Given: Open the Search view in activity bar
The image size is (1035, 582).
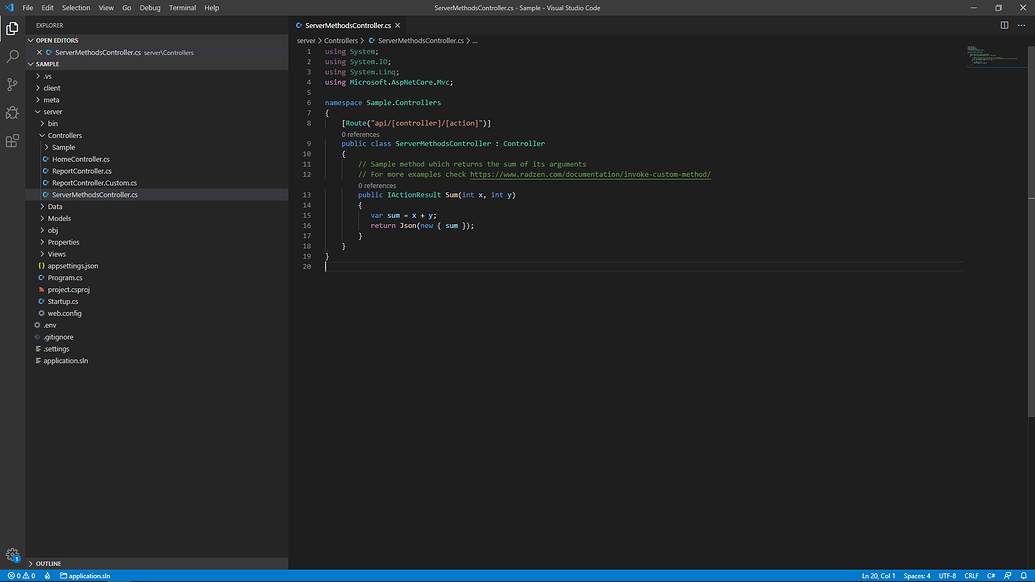Looking at the screenshot, I should click(12, 57).
